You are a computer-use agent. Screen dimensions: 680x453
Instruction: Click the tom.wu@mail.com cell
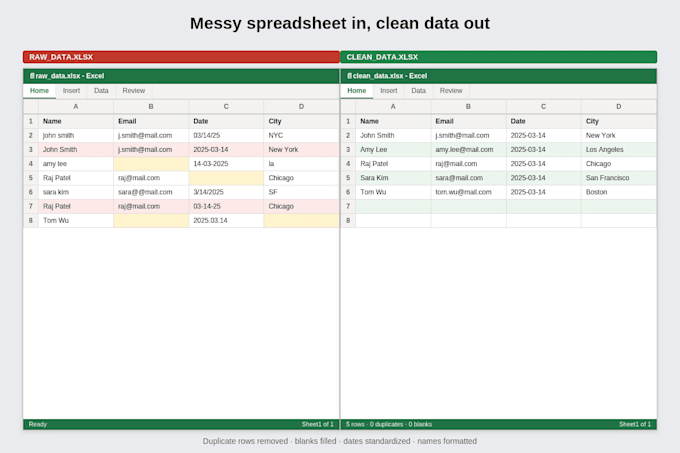[x=468, y=192]
